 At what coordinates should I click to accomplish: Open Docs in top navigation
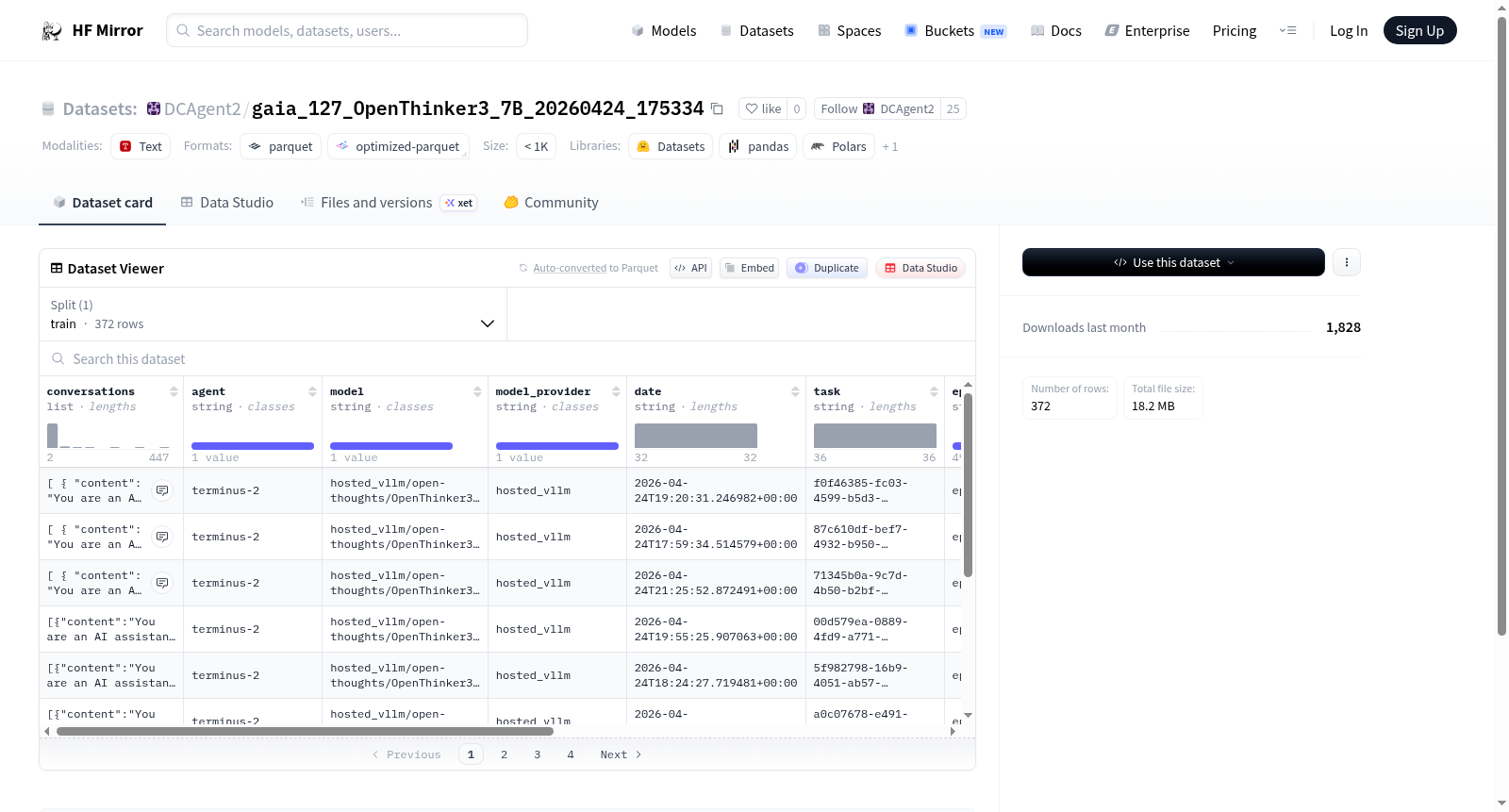(1056, 30)
